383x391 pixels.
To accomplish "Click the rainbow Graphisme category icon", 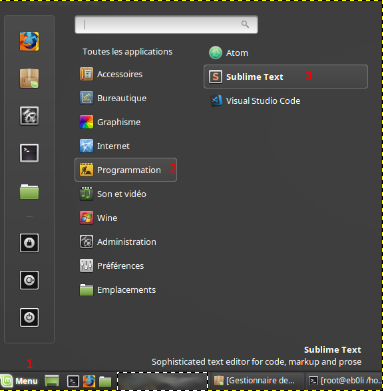I will 86,122.
